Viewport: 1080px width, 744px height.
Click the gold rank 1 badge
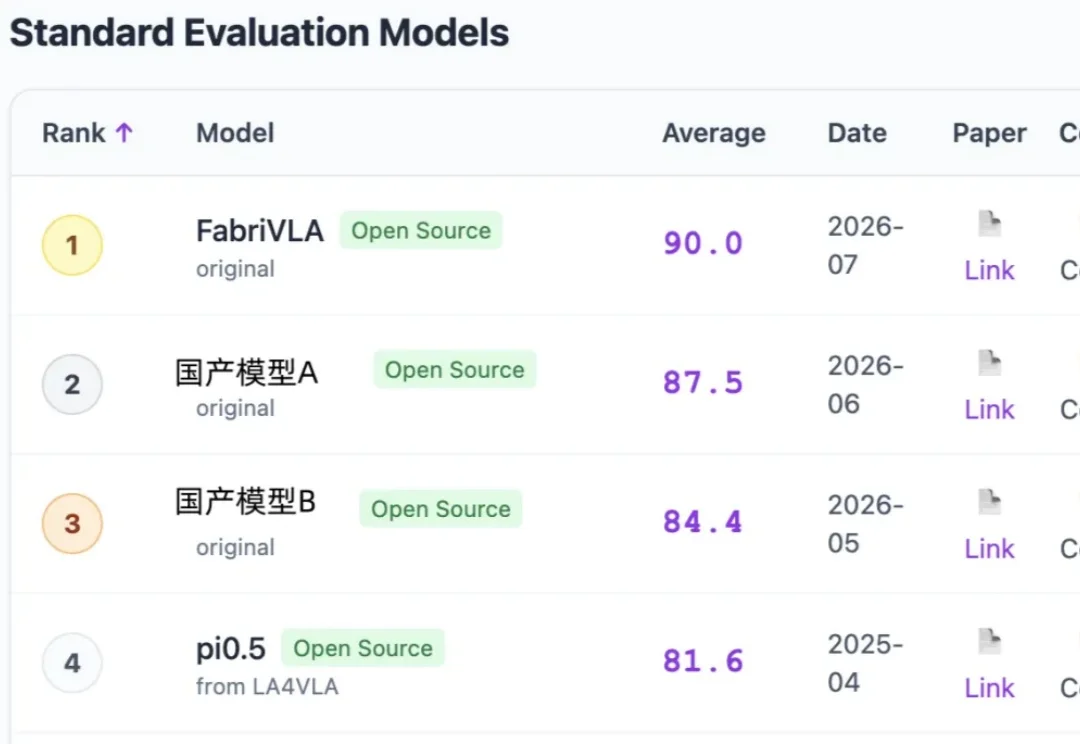tap(72, 245)
